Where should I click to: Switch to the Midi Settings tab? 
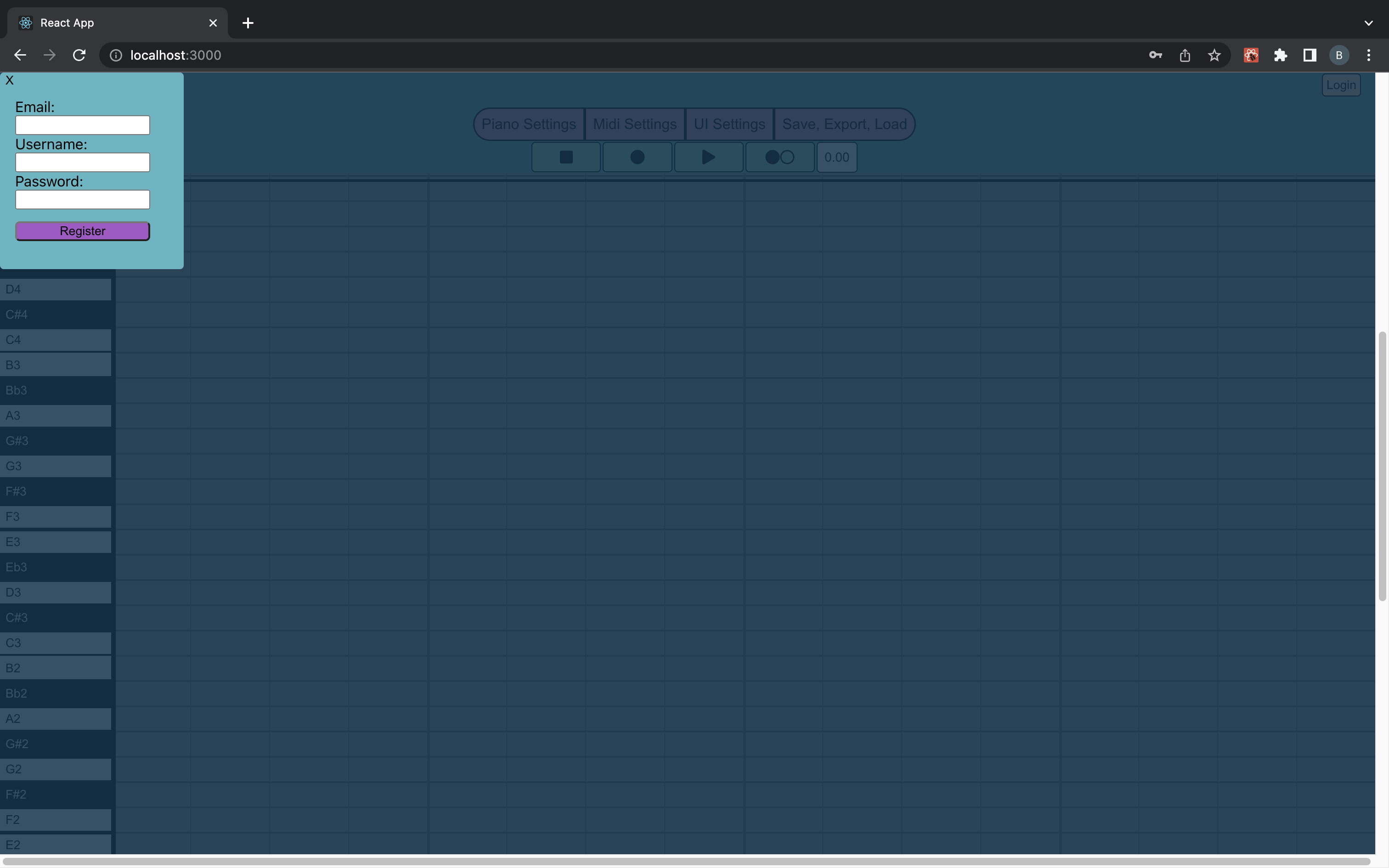click(634, 124)
